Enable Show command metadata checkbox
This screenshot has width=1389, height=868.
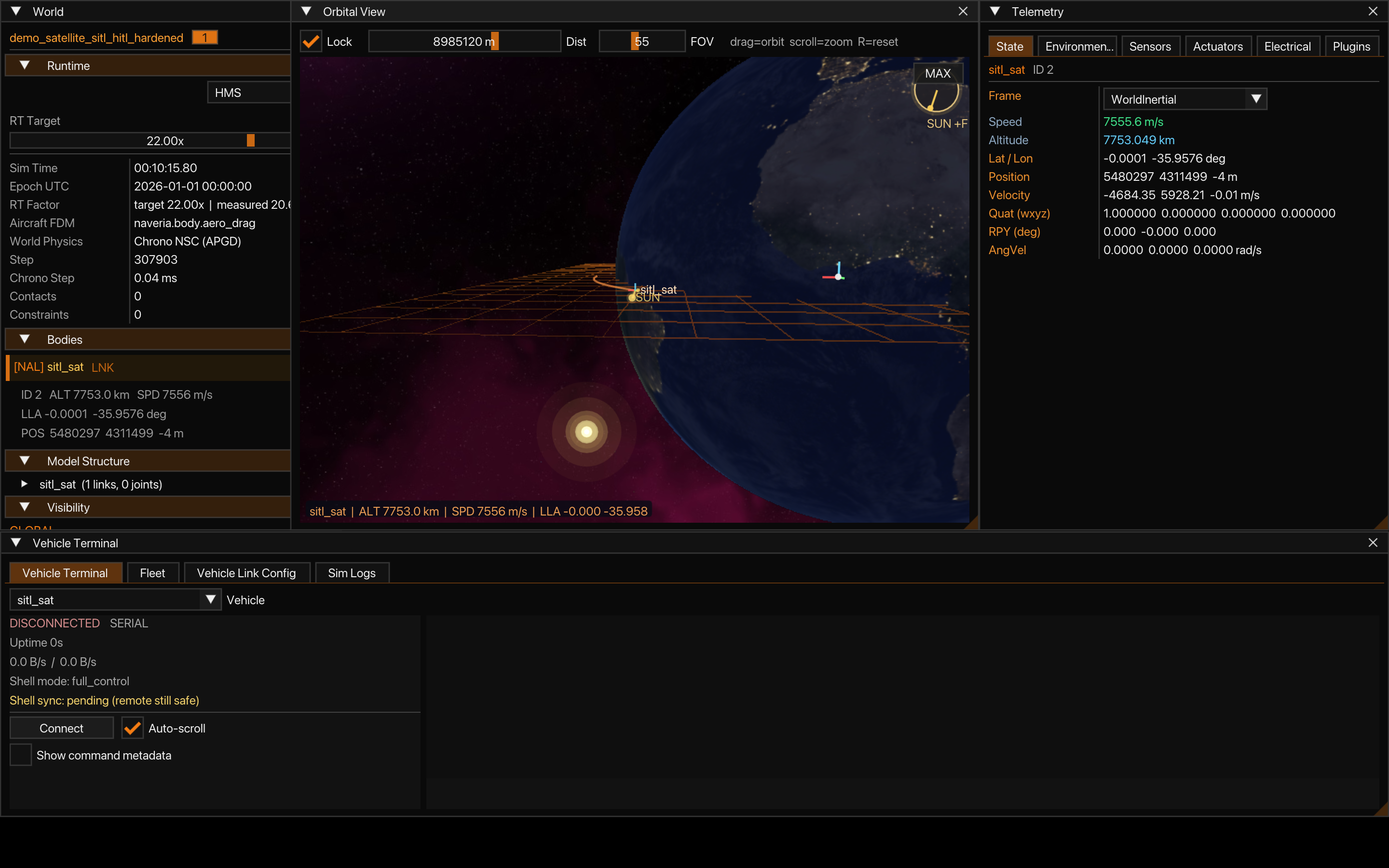click(x=21, y=755)
